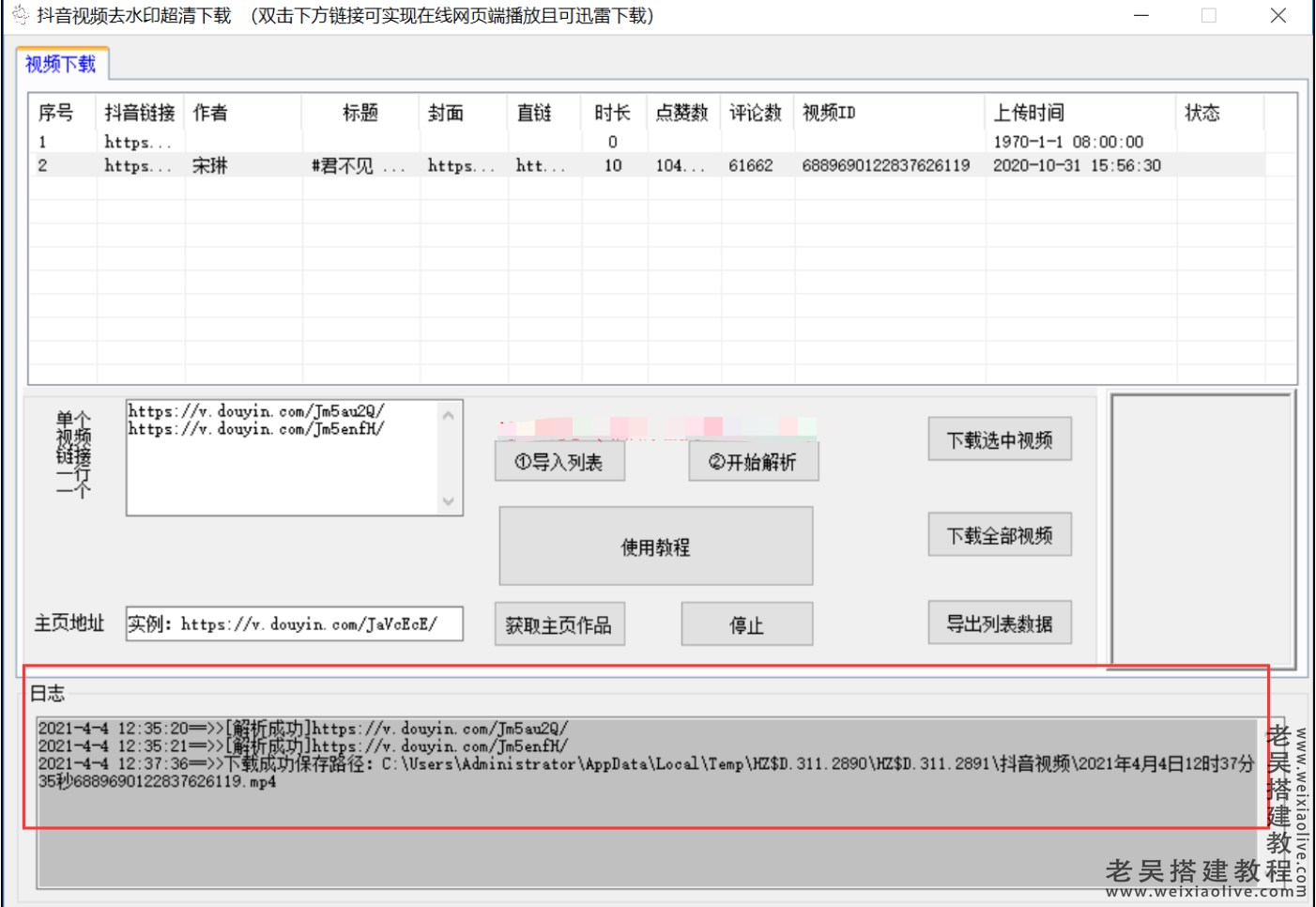Click the 获取主页作品 button
Viewport: 1316px width, 907px height.
559,624
